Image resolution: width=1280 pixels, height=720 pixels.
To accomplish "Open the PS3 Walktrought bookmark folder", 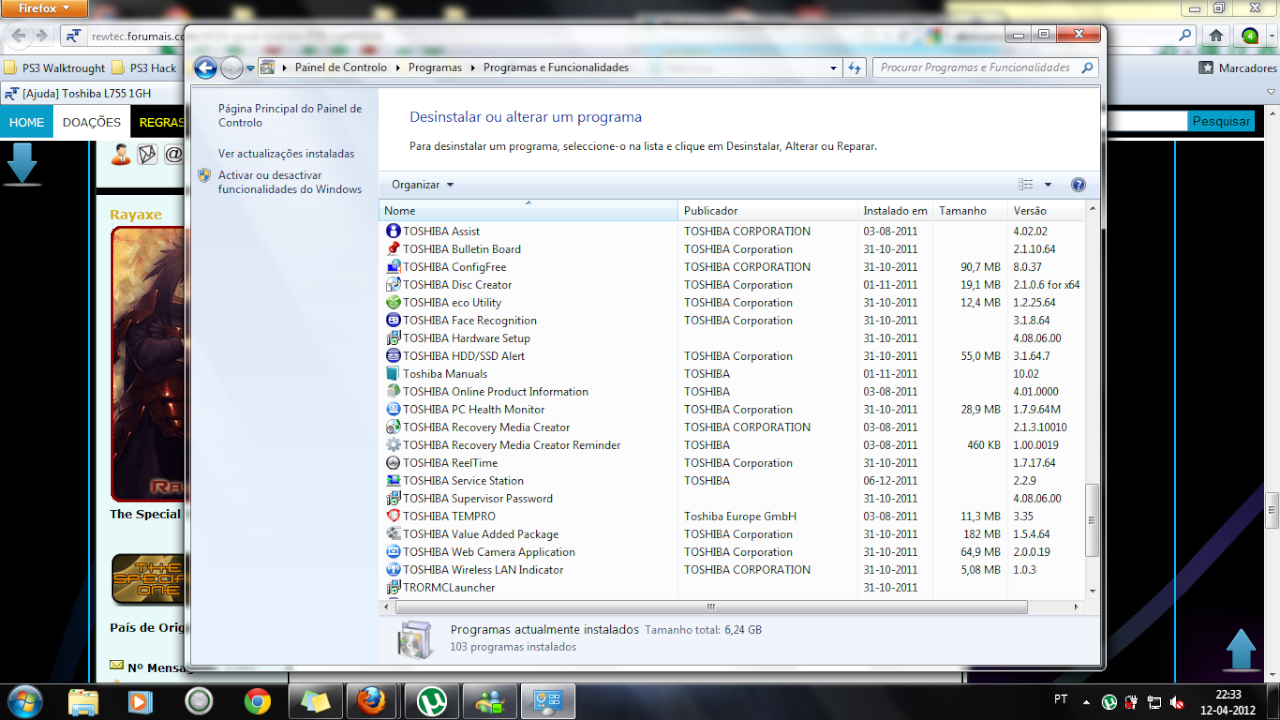I will point(55,68).
